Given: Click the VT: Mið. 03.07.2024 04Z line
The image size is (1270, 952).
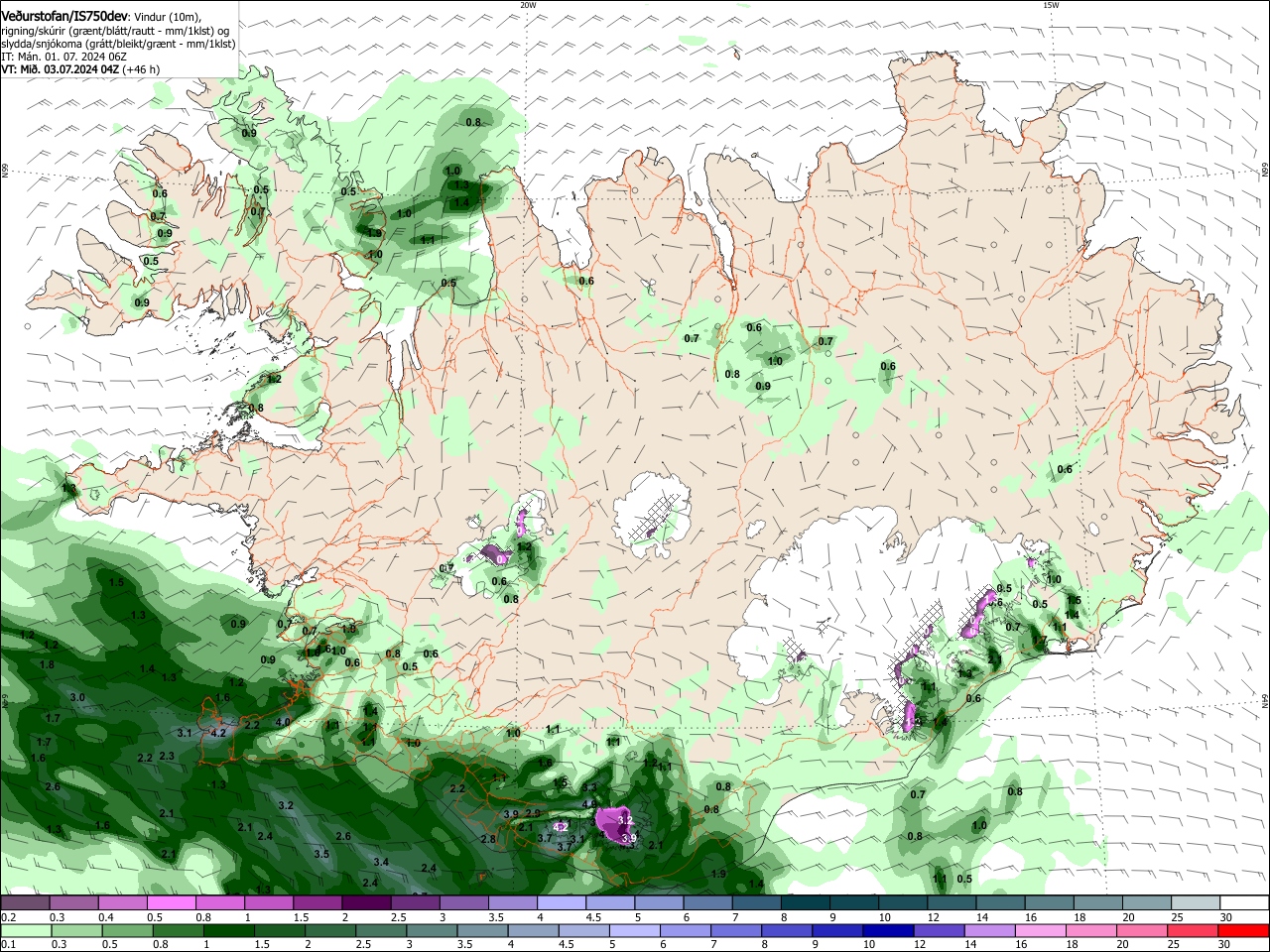Looking at the screenshot, I should pyautogui.click(x=80, y=69).
